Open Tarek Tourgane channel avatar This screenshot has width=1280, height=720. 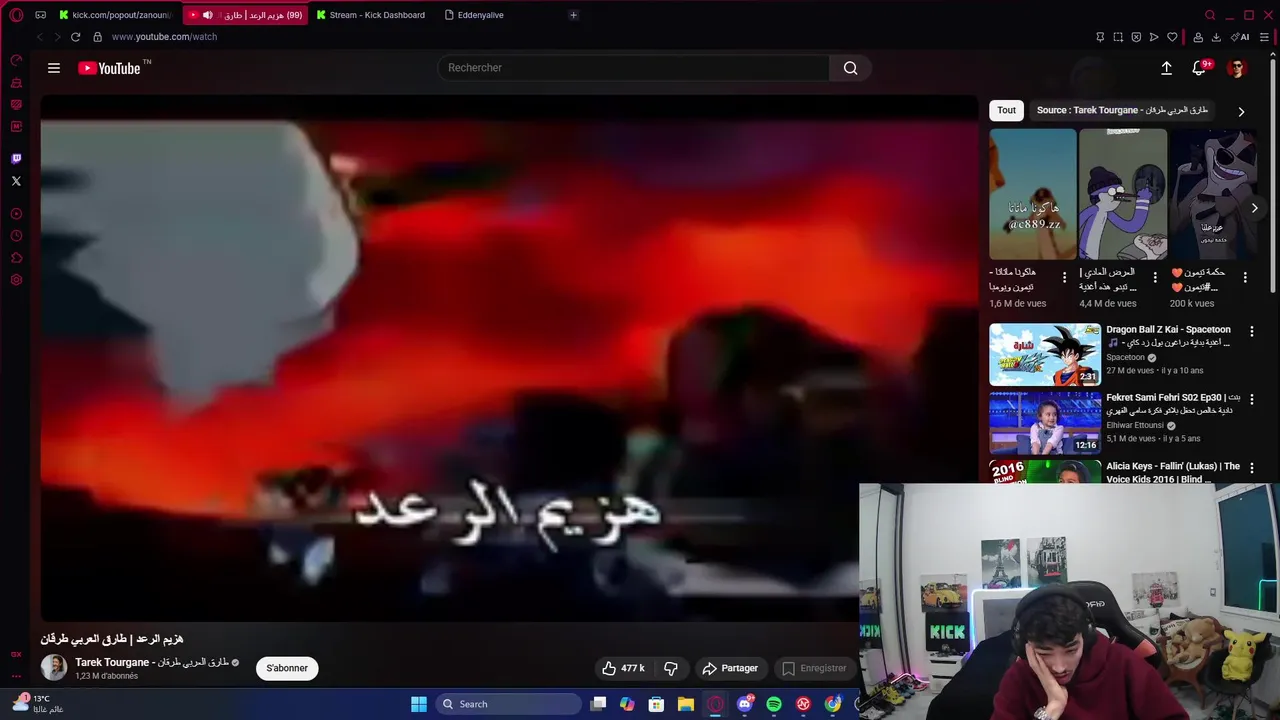[x=54, y=668]
